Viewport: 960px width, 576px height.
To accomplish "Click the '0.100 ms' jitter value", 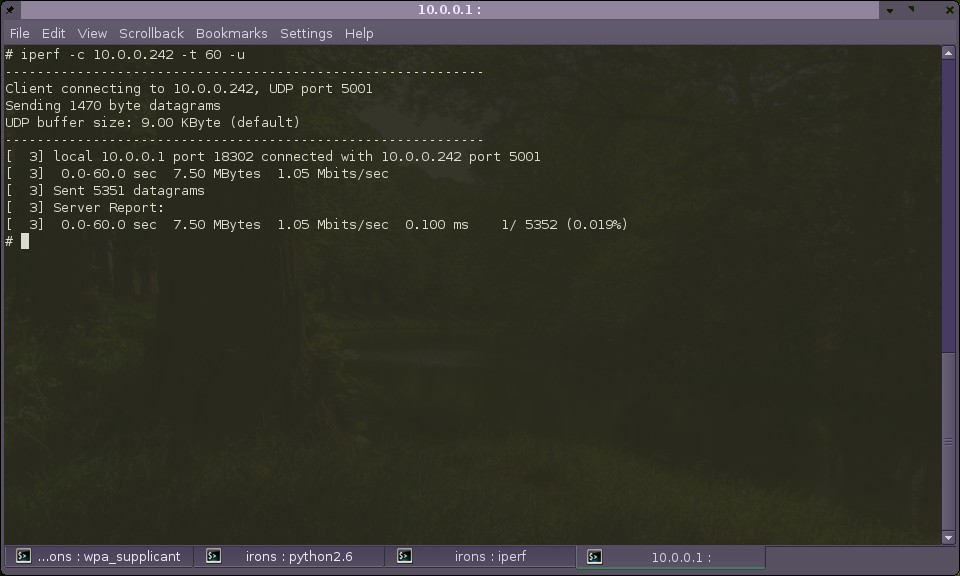I will click(x=437, y=225).
